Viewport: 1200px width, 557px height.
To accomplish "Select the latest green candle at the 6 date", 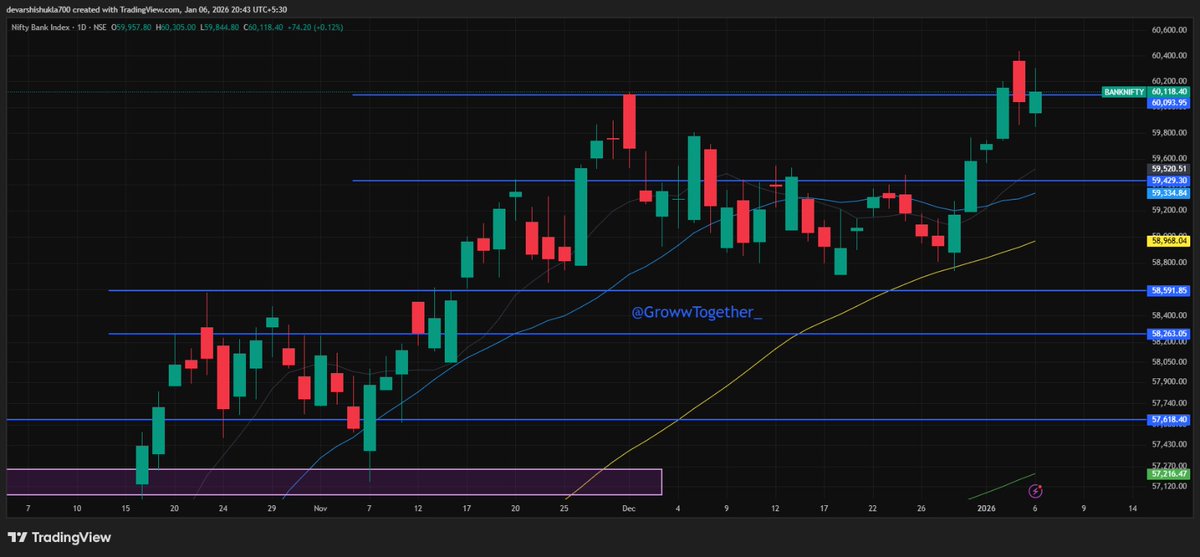I will coord(1035,102).
